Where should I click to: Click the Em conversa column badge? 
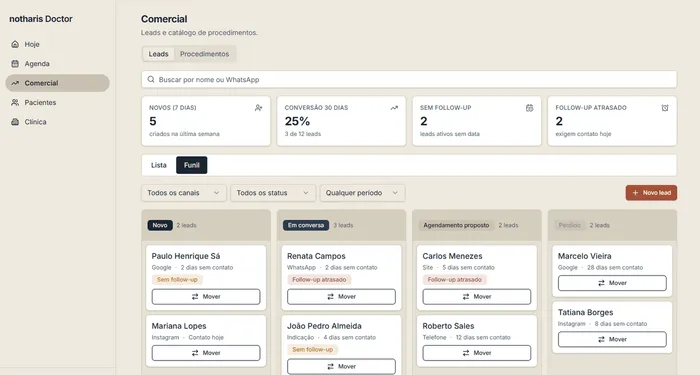pyautogui.click(x=306, y=225)
